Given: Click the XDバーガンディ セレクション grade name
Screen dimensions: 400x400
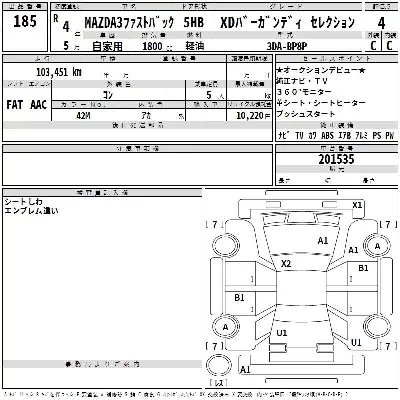Looking at the screenshot, I should click(287, 23).
